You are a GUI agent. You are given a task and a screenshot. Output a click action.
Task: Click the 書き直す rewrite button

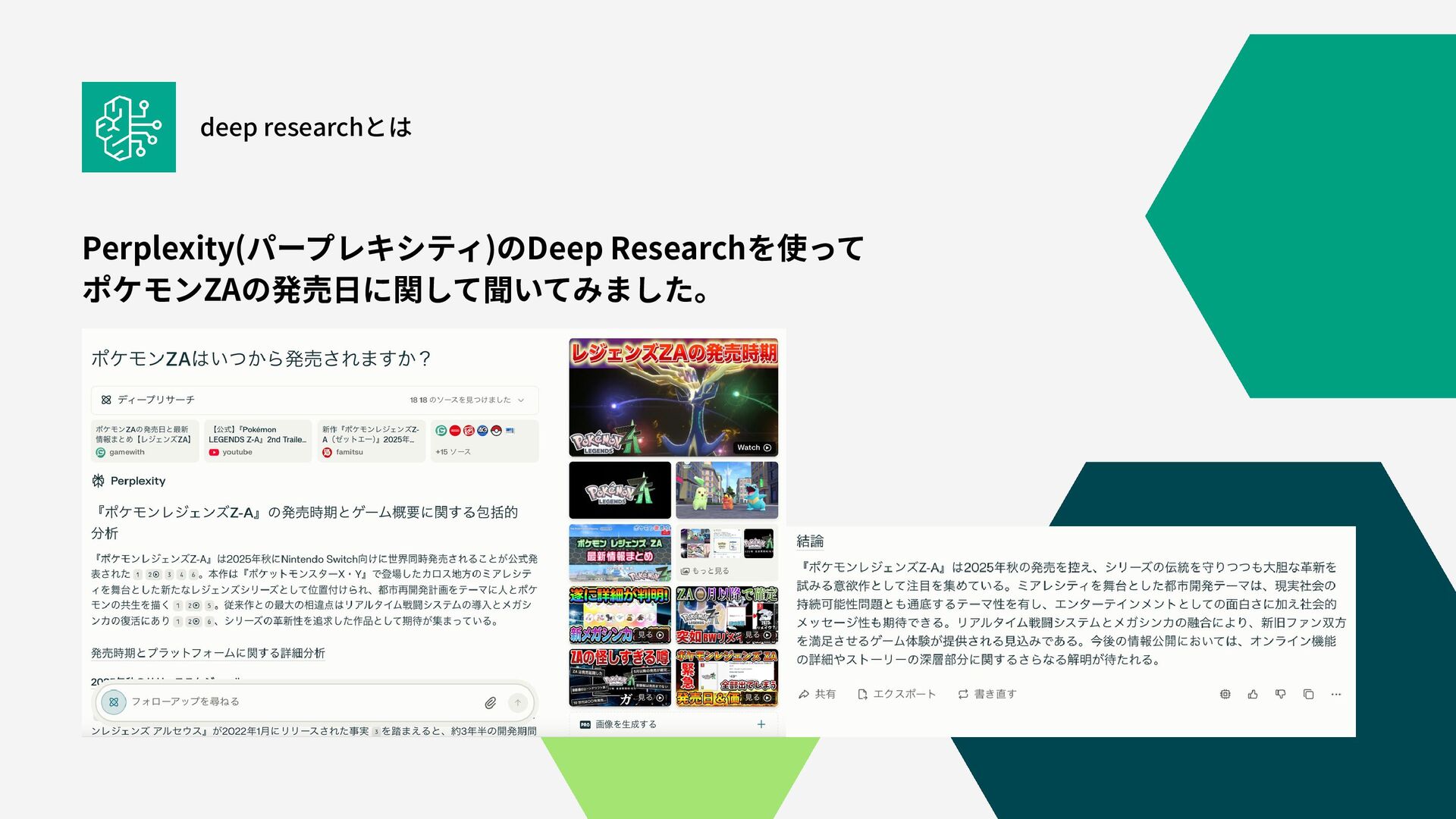click(x=987, y=694)
